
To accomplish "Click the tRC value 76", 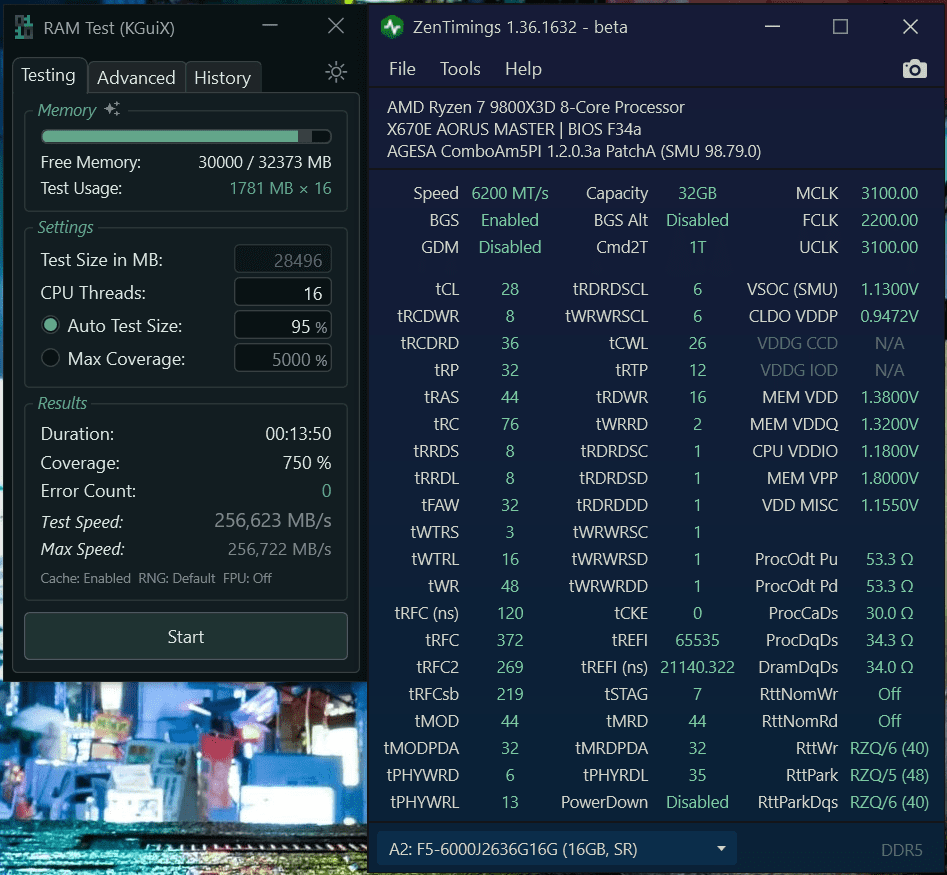I will pyautogui.click(x=510, y=424).
